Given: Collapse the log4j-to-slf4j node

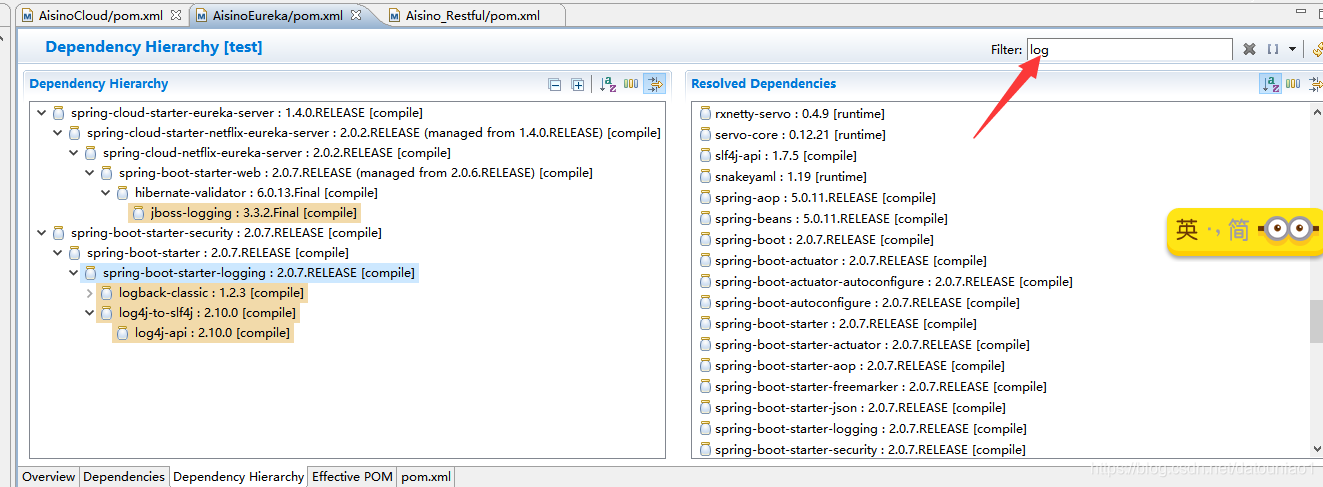Looking at the screenshot, I should 90,313.
